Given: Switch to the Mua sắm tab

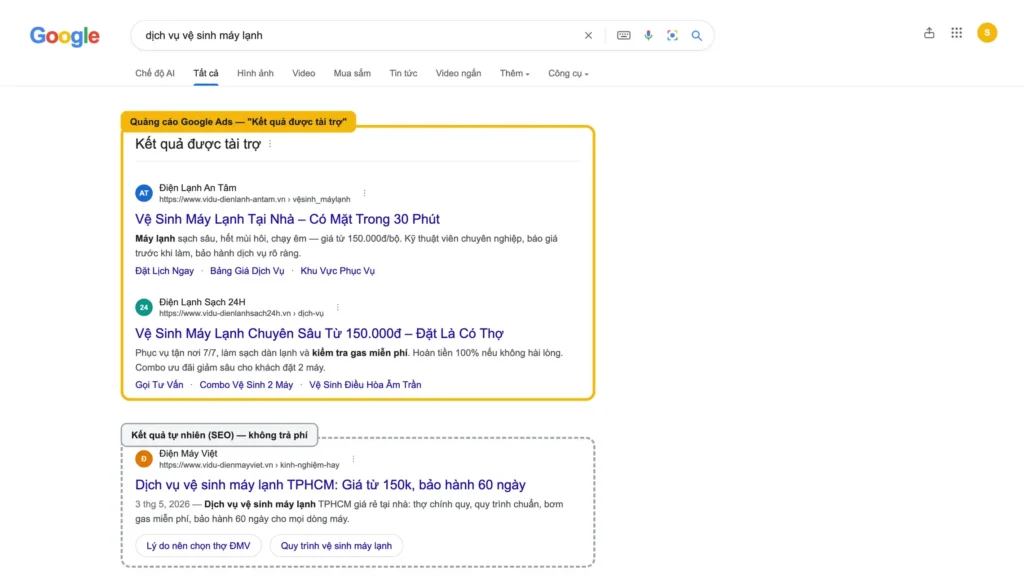Looking at the screenshot, I should pyautogui.click(x=352, y=73).
